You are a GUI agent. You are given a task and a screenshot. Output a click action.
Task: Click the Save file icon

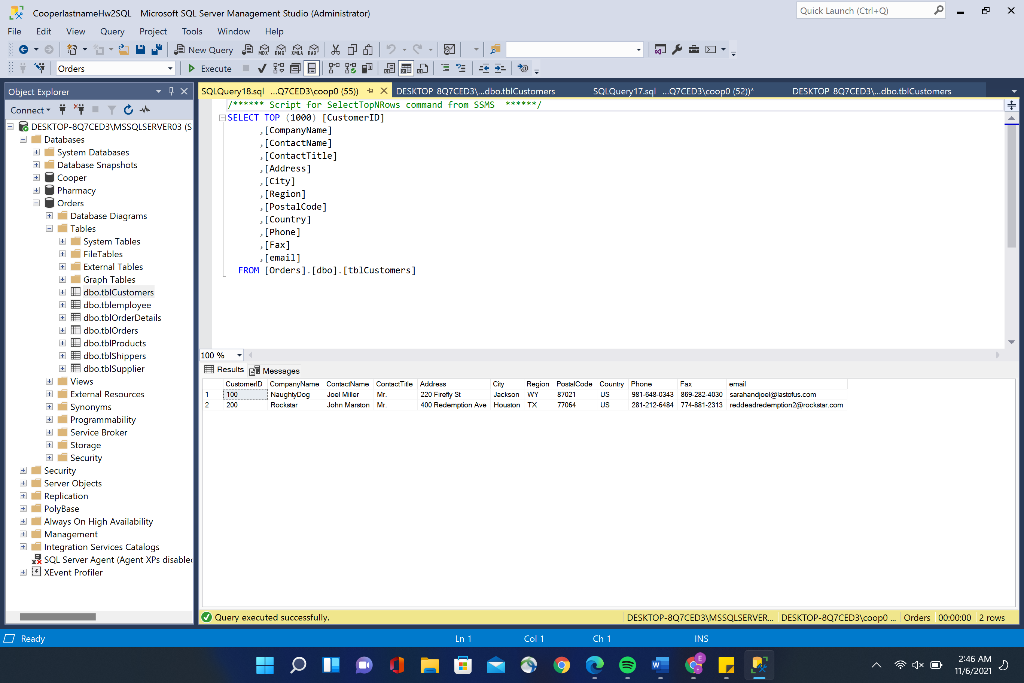[x=140, y=50]
